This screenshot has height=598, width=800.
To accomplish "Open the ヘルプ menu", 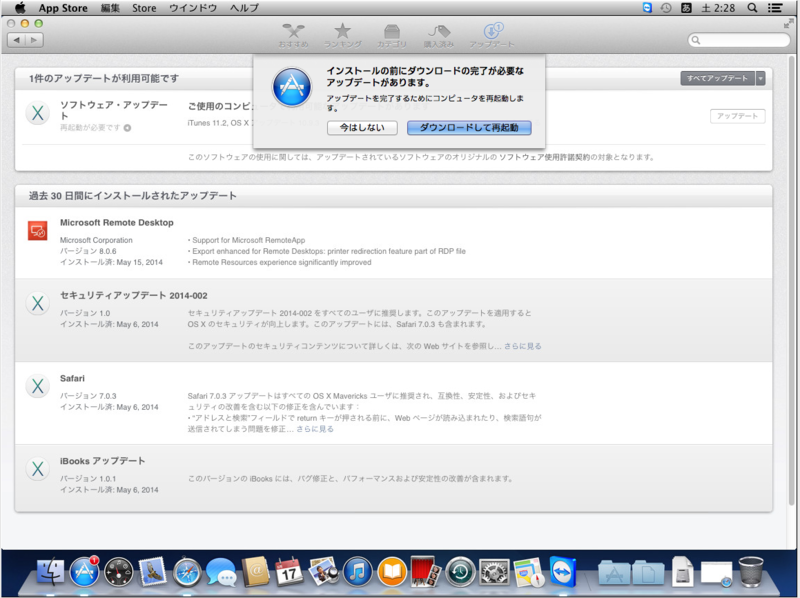I will (x=244, y=8).
